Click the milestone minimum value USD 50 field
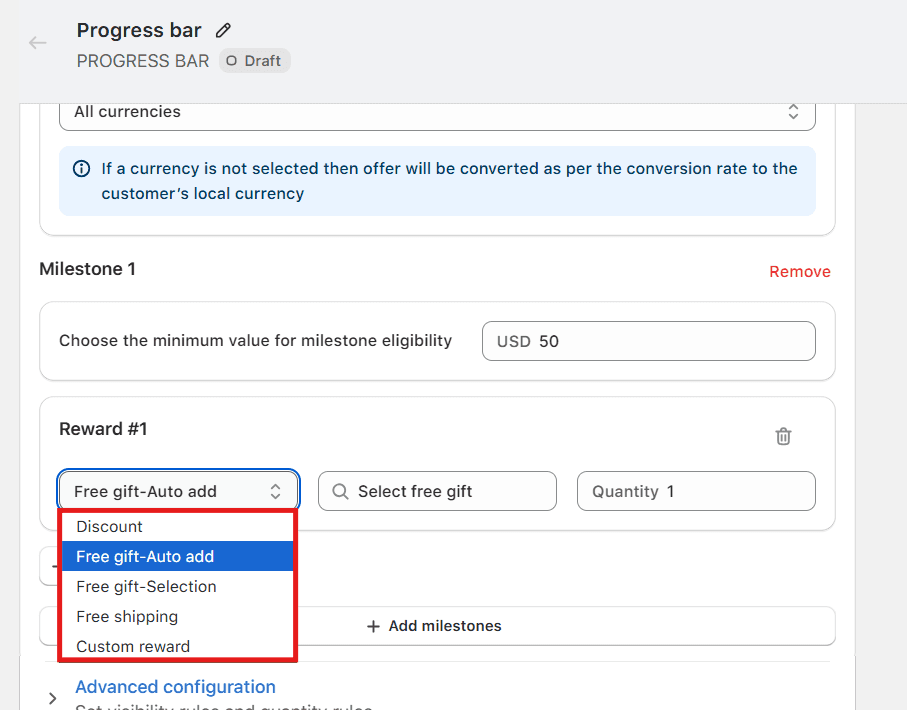 tap(648, 341)
